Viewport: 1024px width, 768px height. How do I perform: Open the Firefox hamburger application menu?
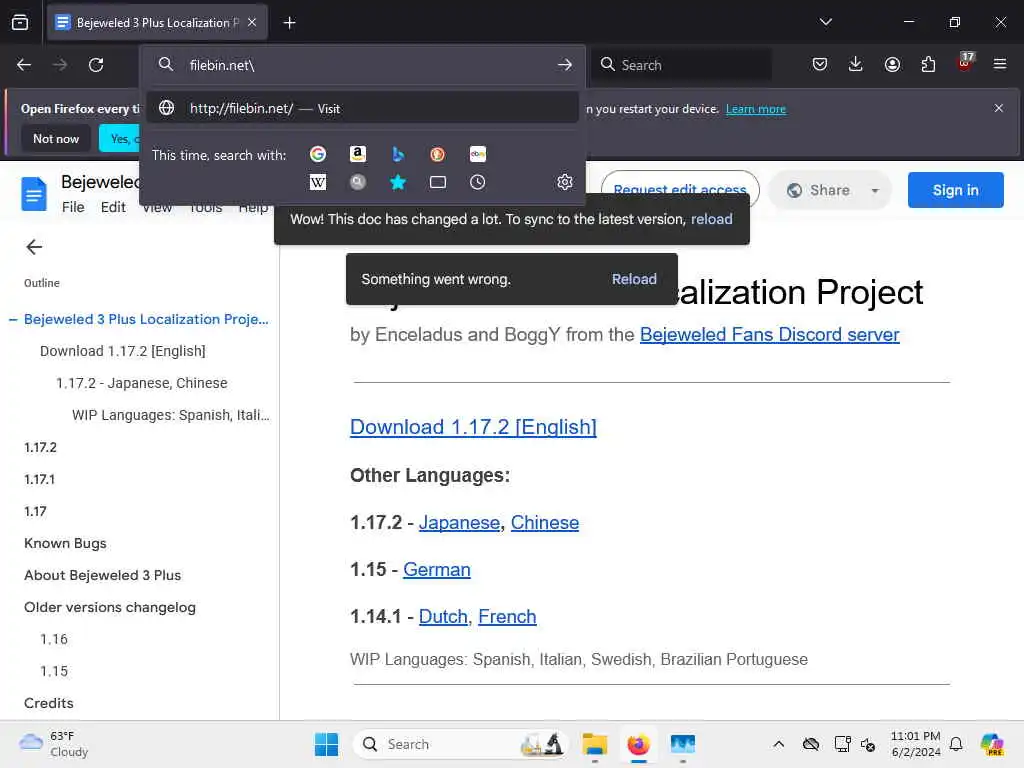[x=1000, y=64]
